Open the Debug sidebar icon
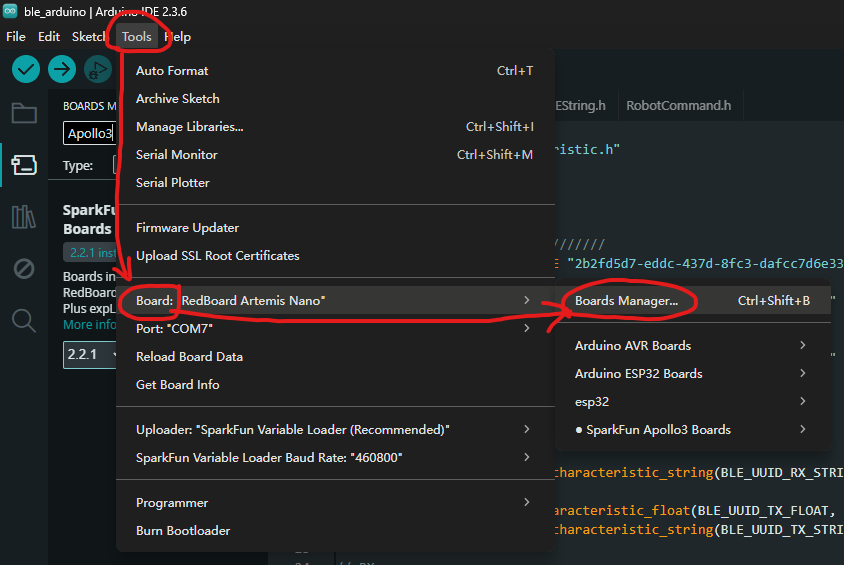The height and width of the screenshot is (565, 844). click(x=24, y=269)
